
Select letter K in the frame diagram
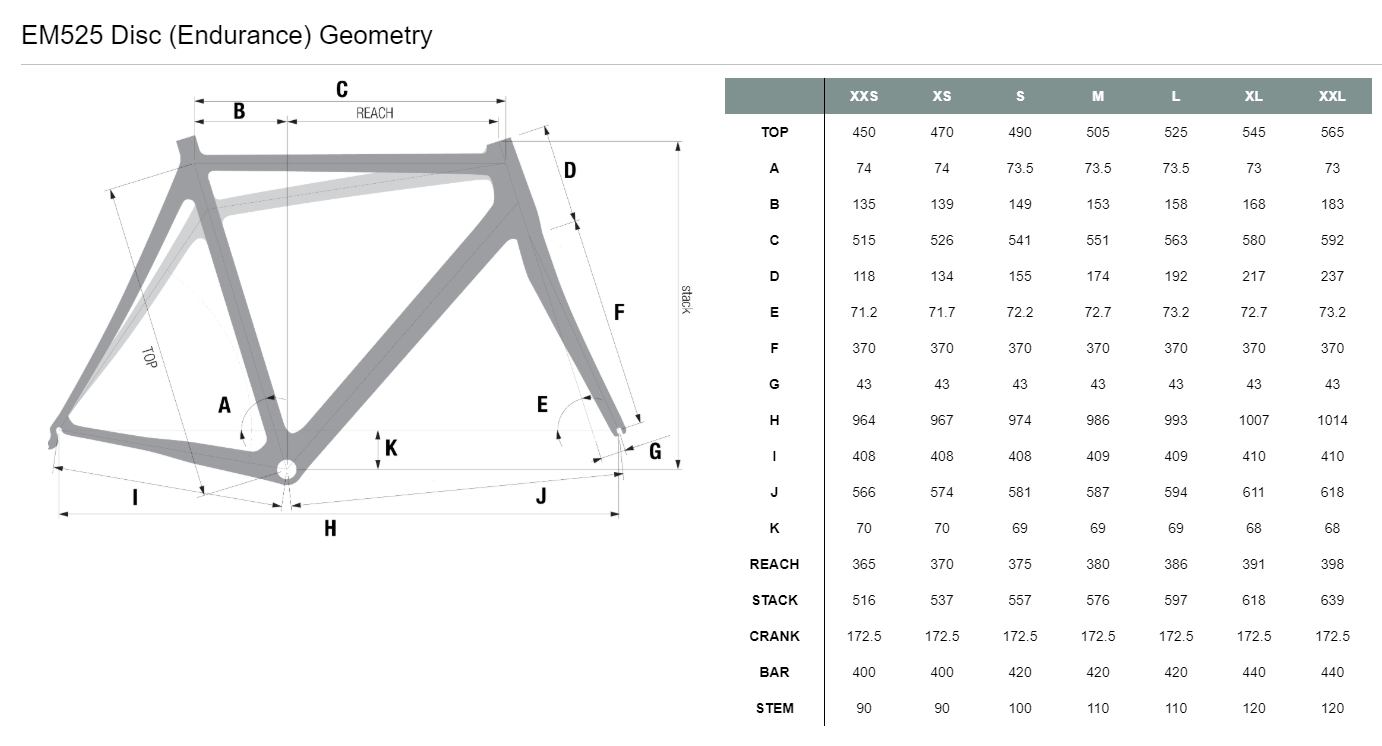391,448
